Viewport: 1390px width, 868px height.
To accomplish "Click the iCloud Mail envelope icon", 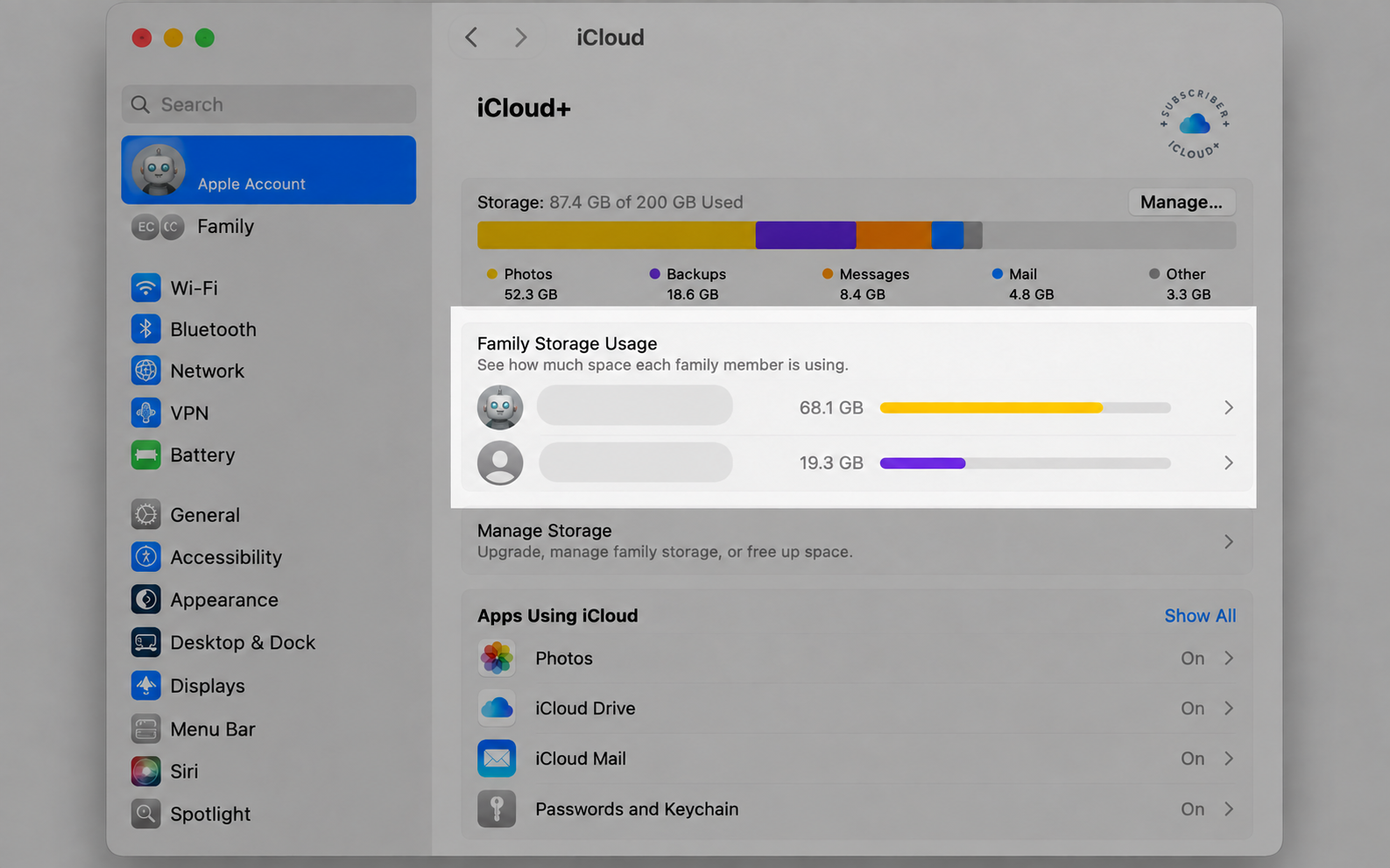I will click(x=497, y=759).
